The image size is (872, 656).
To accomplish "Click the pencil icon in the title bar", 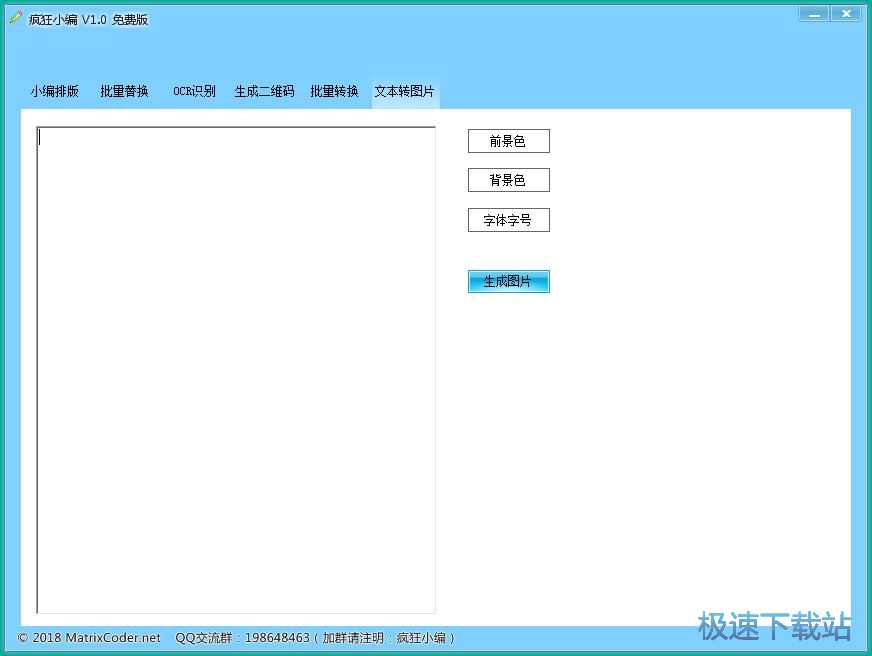I will 14,18.
